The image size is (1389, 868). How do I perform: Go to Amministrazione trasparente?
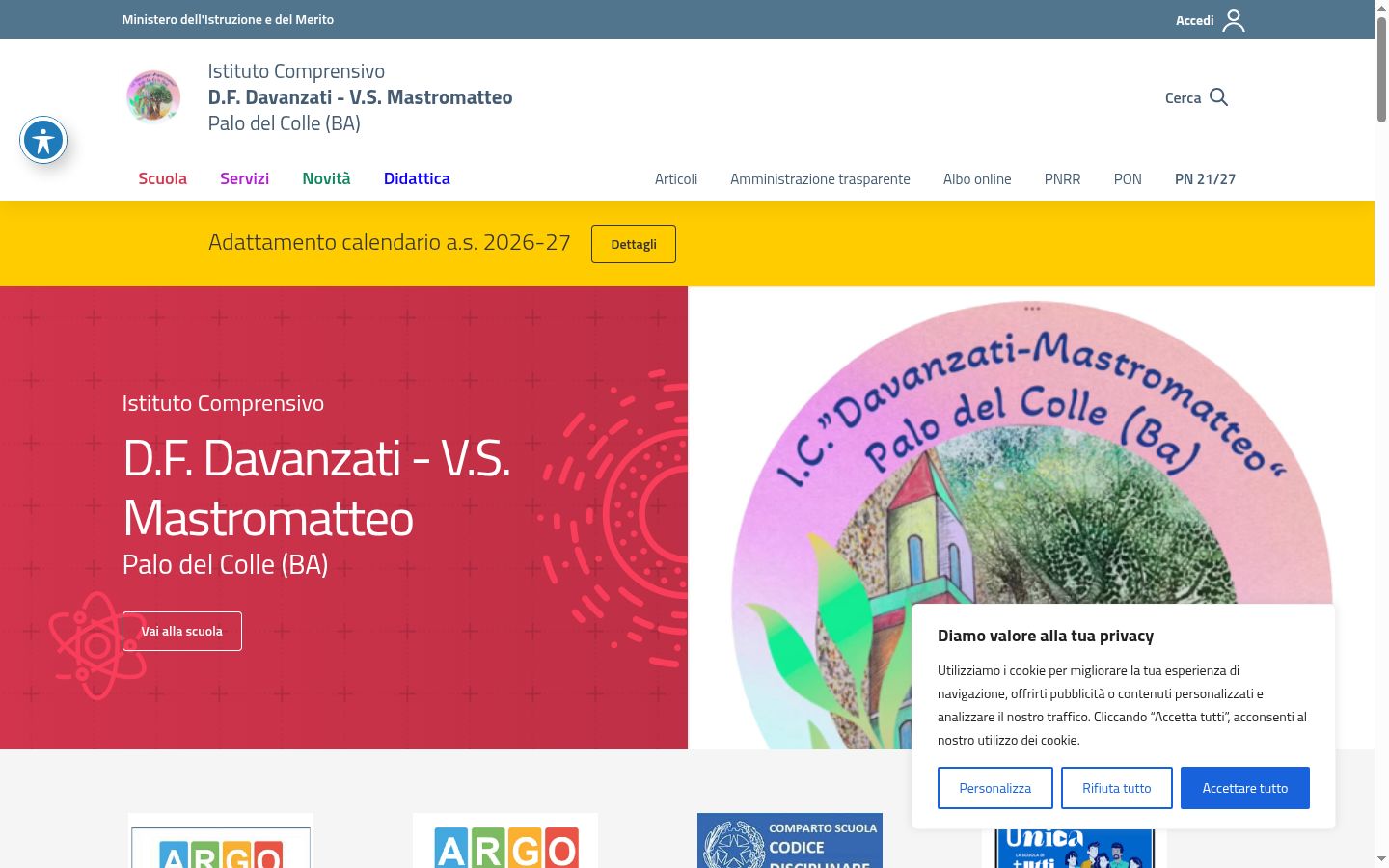pyautogui.click(x=820, y=179)
